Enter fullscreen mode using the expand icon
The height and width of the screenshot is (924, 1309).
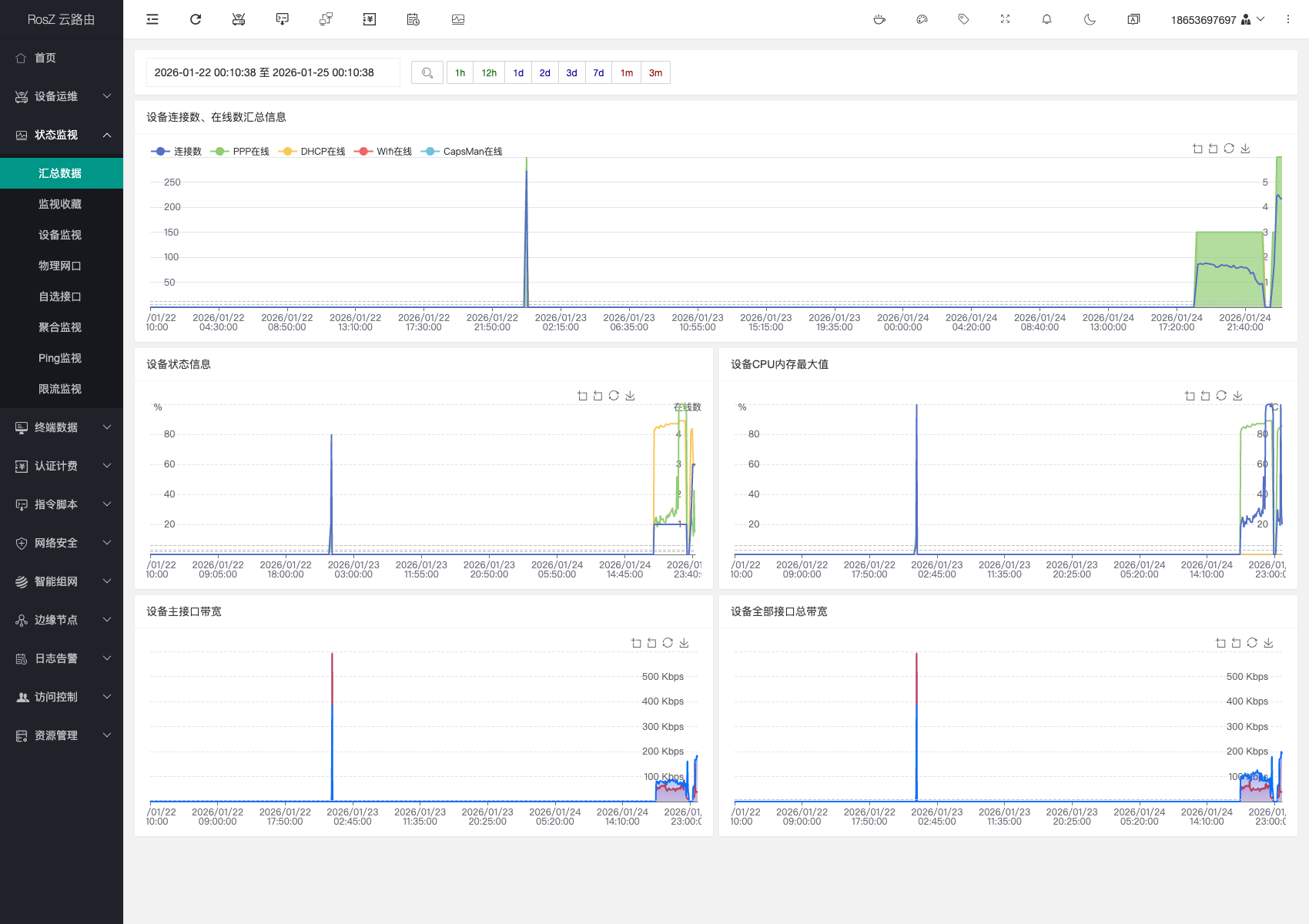tap(1005, 19)
